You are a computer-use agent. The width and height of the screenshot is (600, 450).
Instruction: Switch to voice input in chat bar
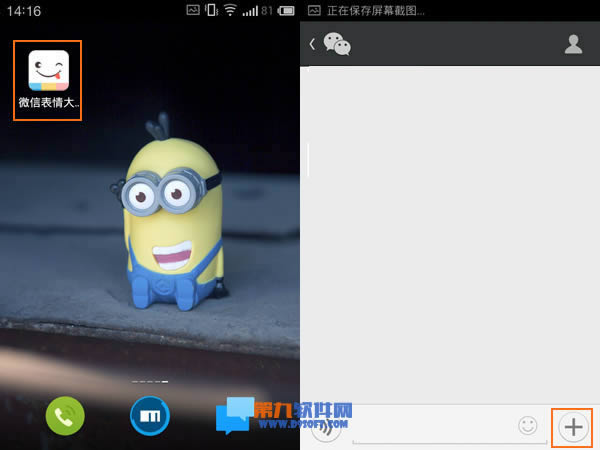pyautogui.click(x=326, y=428)
